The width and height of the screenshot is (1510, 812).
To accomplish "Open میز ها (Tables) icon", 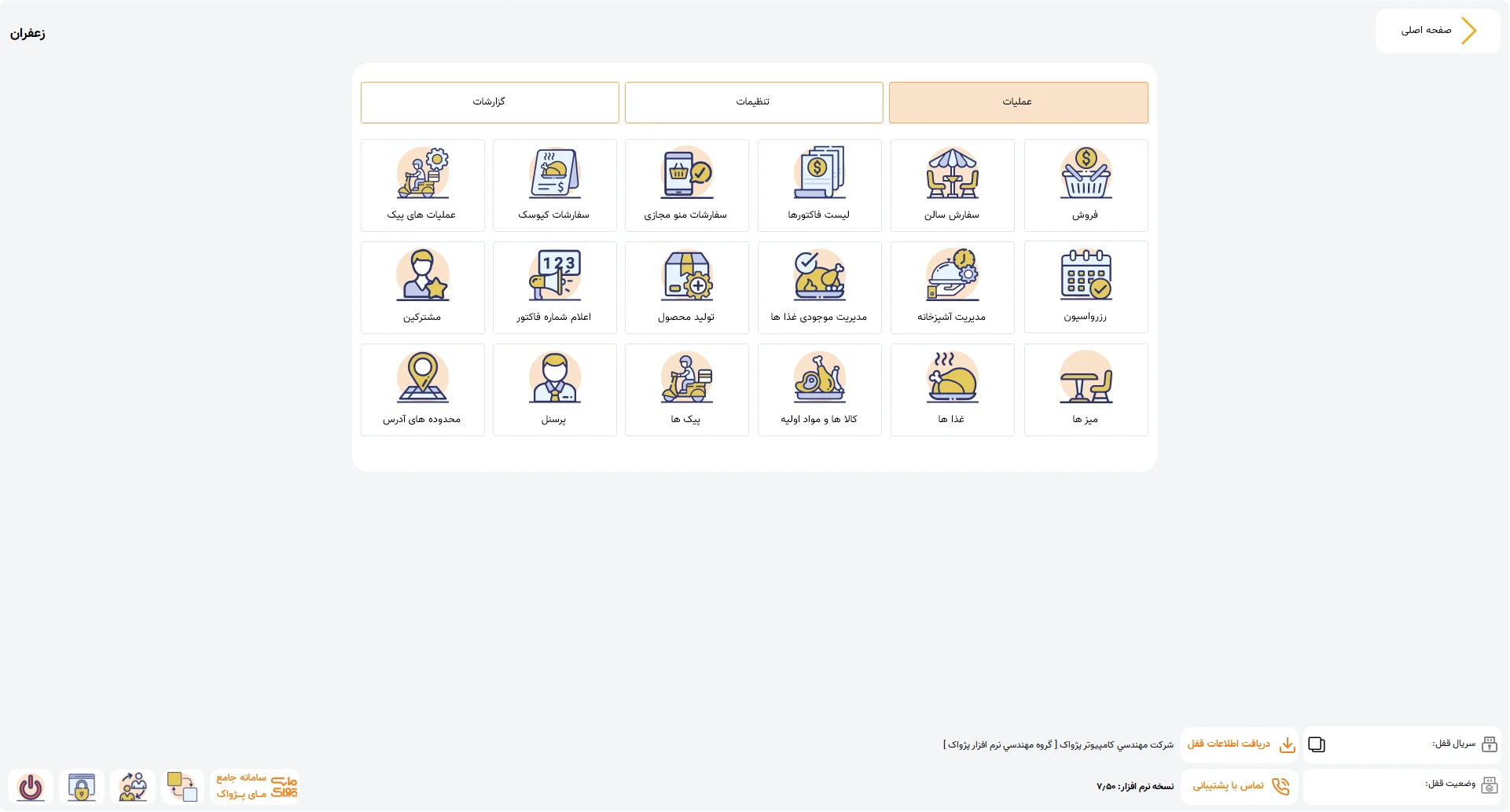I will click(1086, 390).
